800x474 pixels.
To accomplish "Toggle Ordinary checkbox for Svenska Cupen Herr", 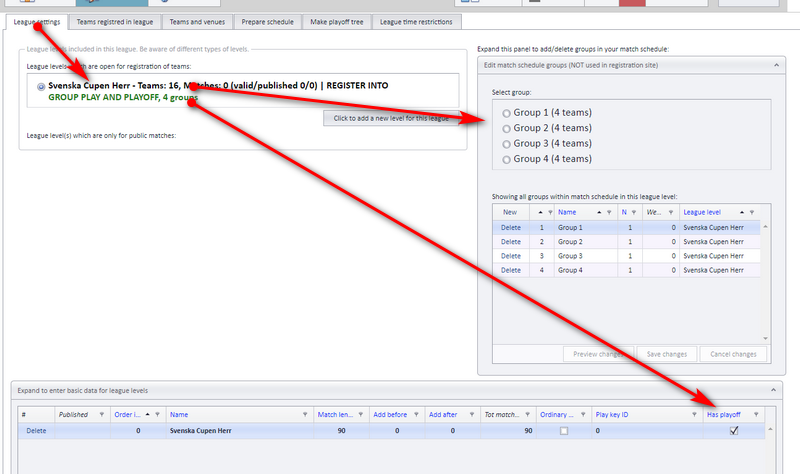I will tap(564, 431).
